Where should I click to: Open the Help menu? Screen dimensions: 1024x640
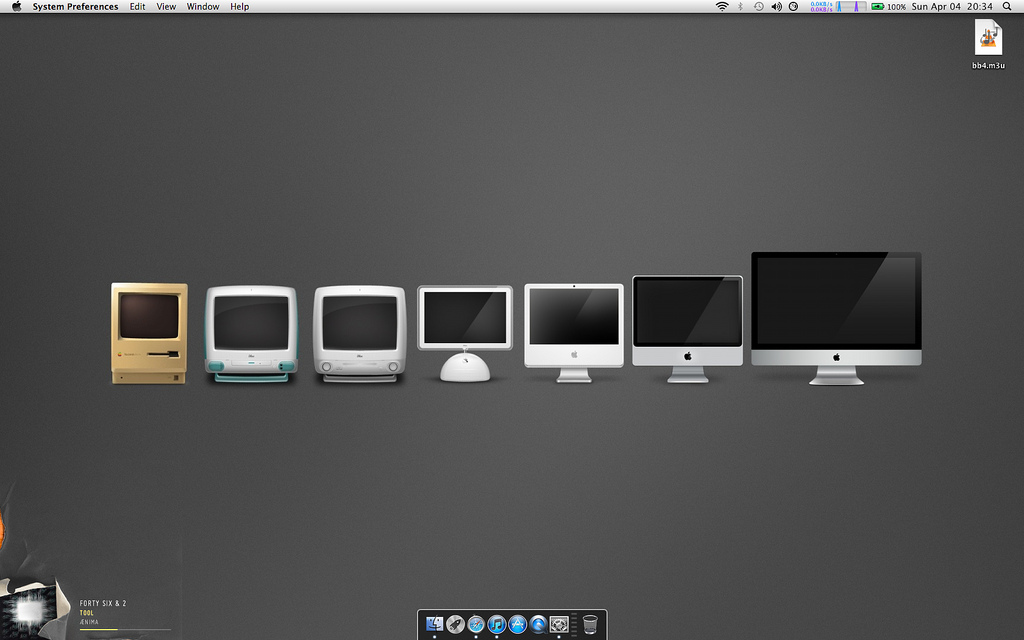(240, 7)
